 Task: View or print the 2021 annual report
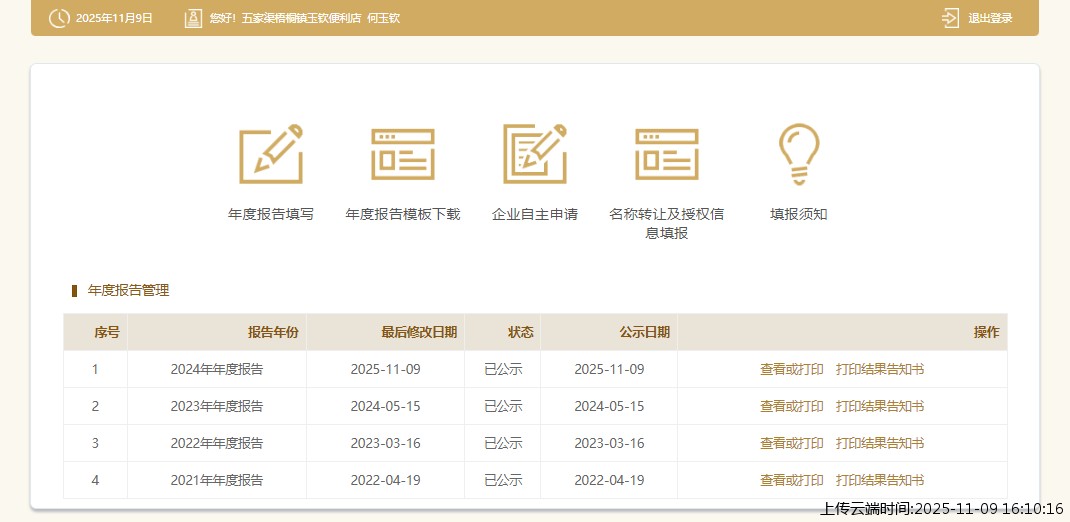coord(791,480)
